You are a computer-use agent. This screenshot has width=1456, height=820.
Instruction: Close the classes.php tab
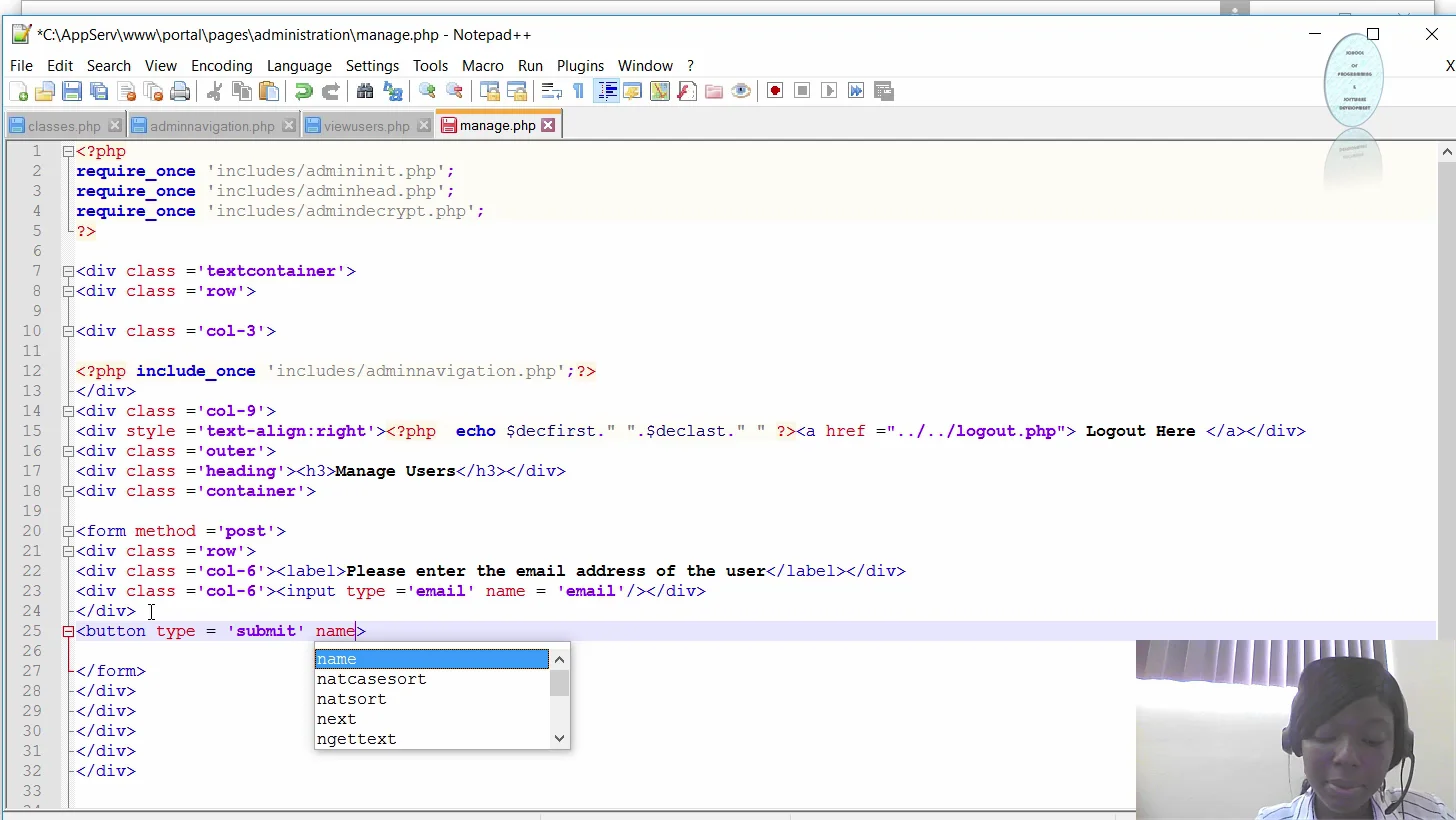[x=115, y=125]
